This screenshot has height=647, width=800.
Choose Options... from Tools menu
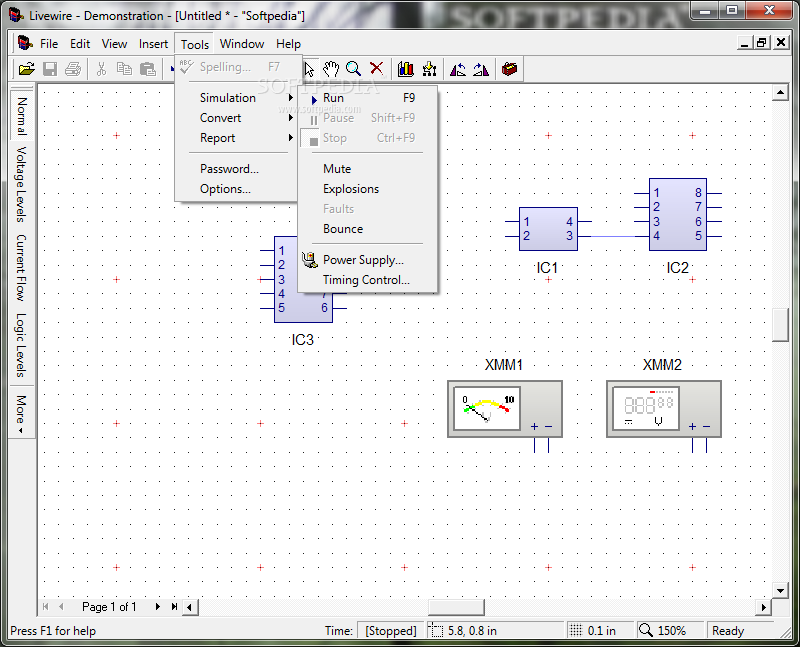click(238, 189)
